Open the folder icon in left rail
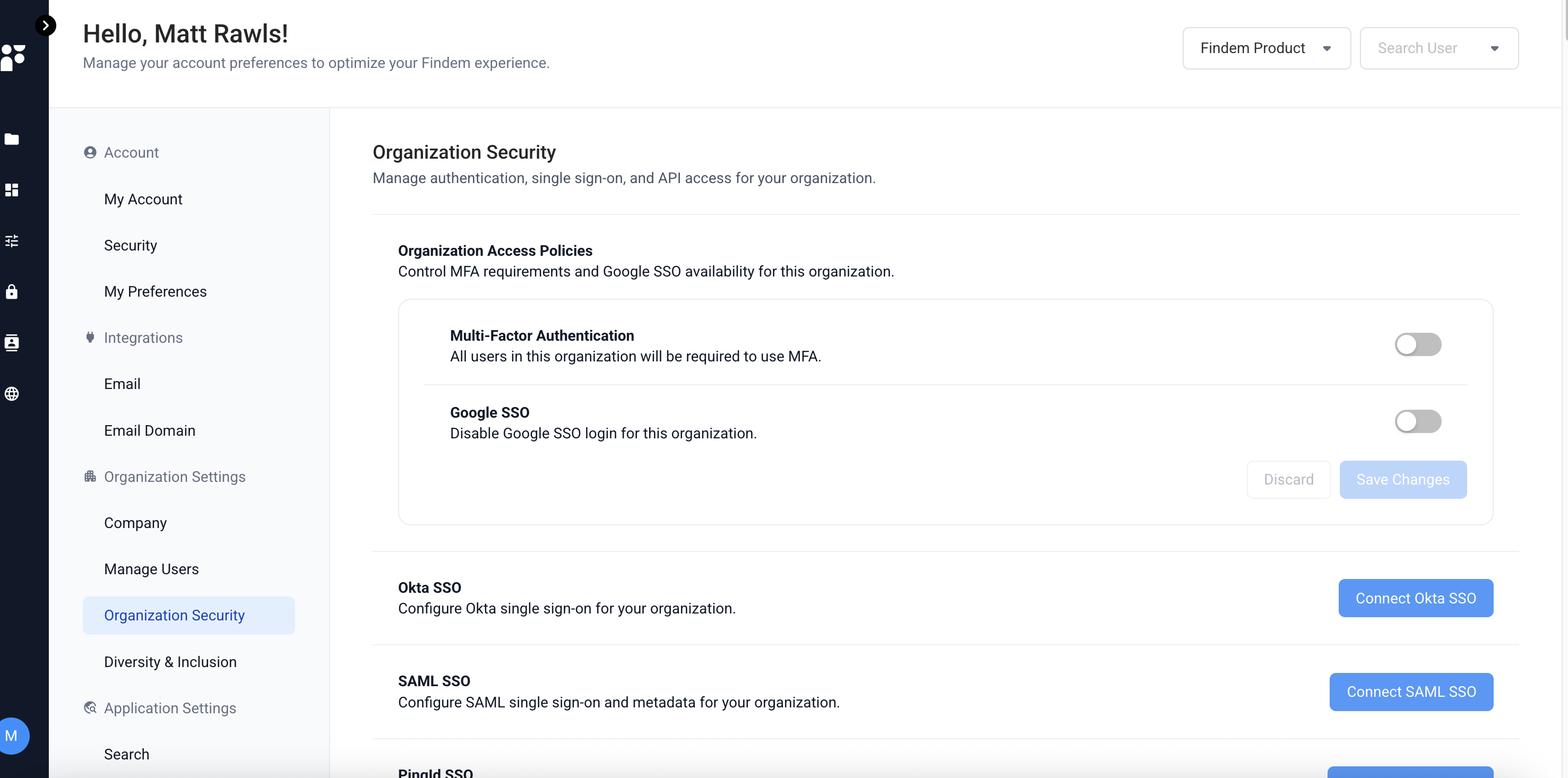Image resolution: width=1568 pixels, height=778 pixels. tap(12, 140)
